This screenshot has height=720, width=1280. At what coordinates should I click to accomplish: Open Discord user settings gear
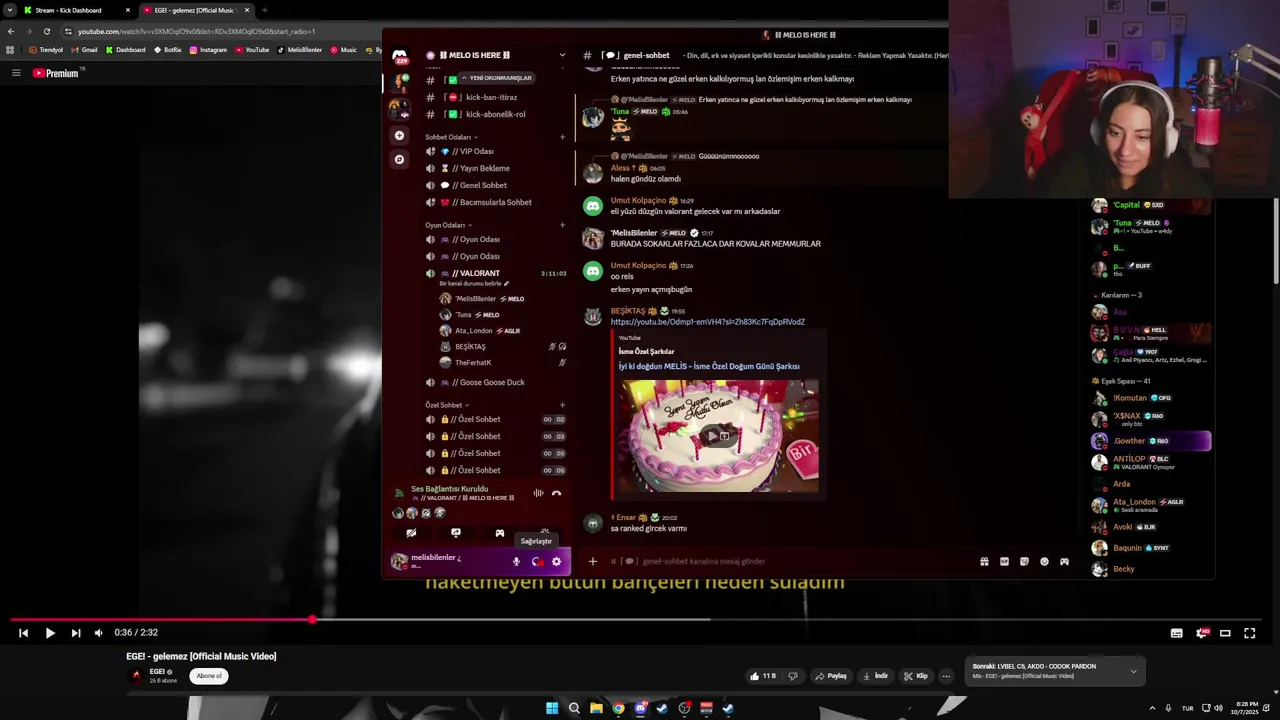click(557, 562)
